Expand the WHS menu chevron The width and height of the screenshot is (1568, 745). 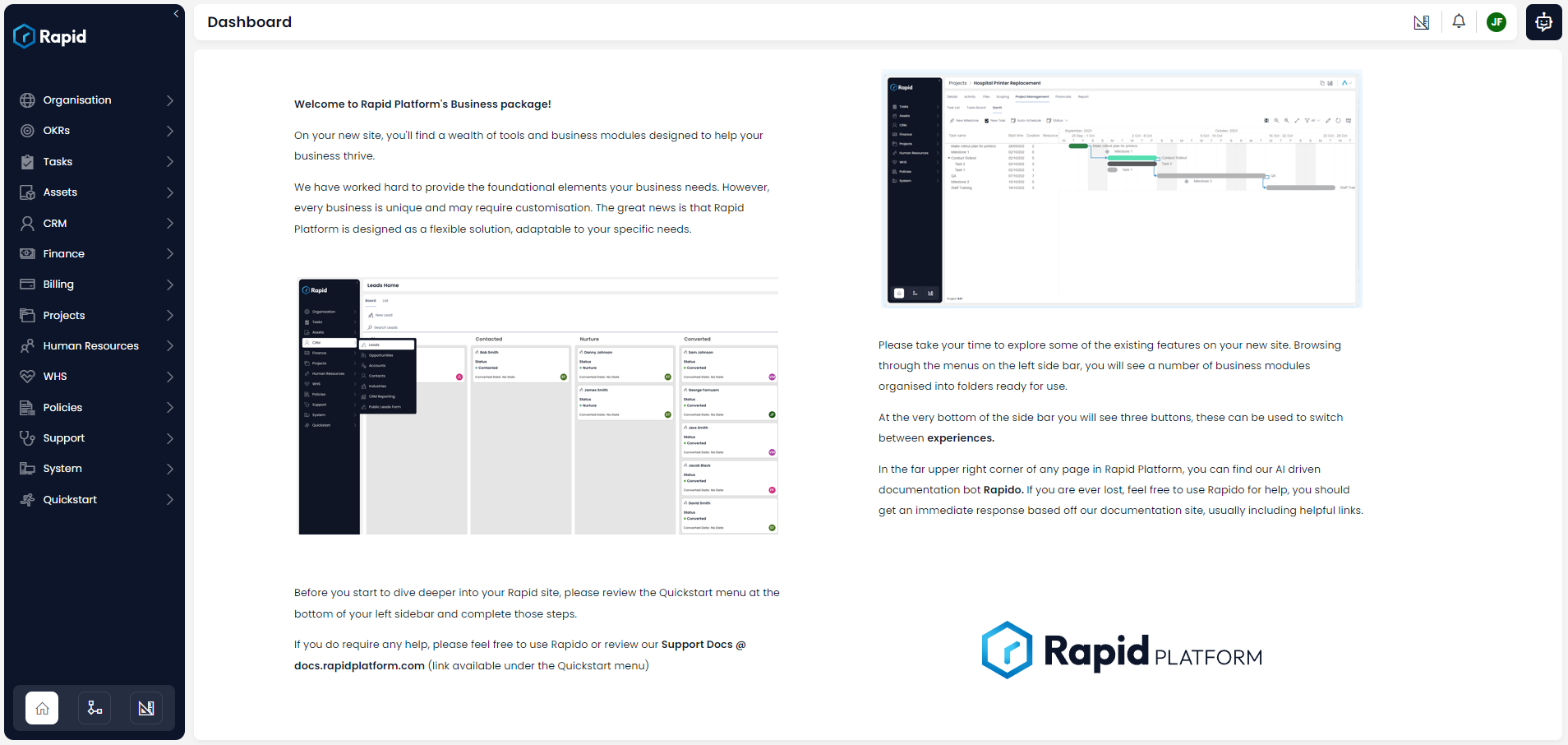(170, 377)
